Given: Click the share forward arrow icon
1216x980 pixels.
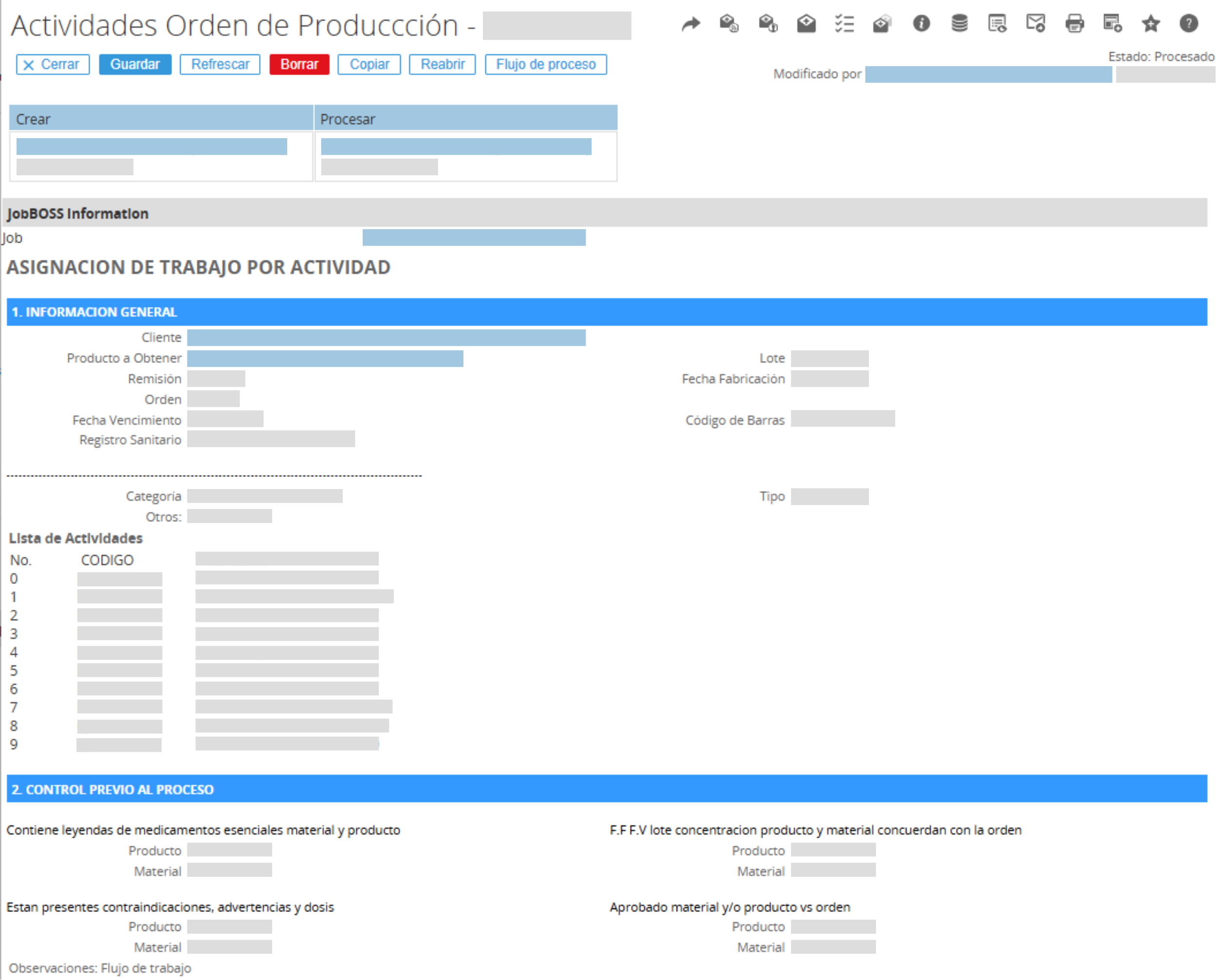Looking at the screenshot, I should (x=690, y=24).
